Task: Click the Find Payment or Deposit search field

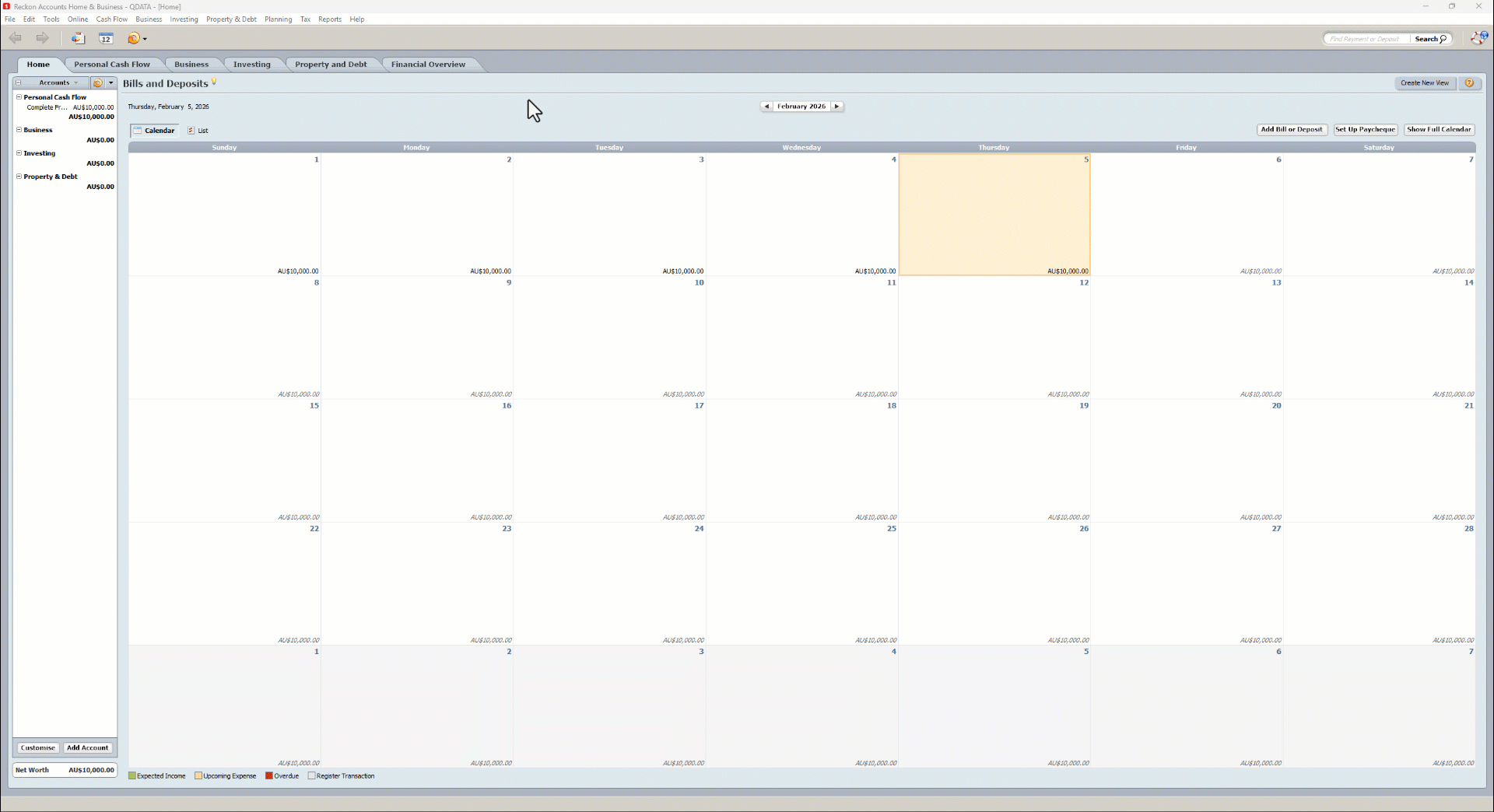Action: click(1366, 39)
